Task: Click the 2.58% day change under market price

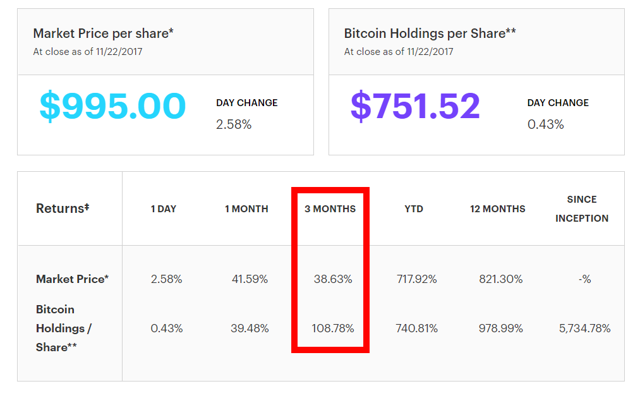Action: (233, 124)
